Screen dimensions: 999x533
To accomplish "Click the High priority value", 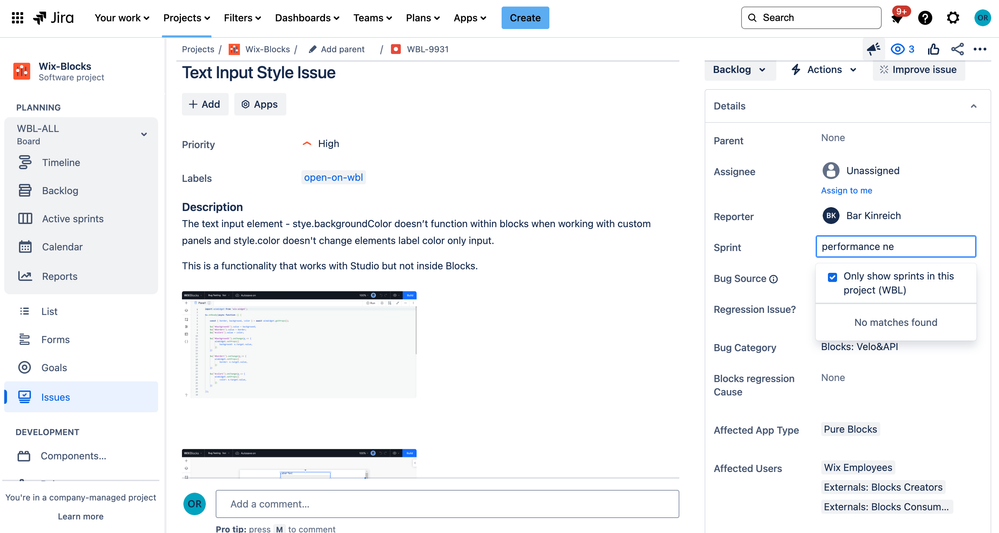I will pos(320,144).
